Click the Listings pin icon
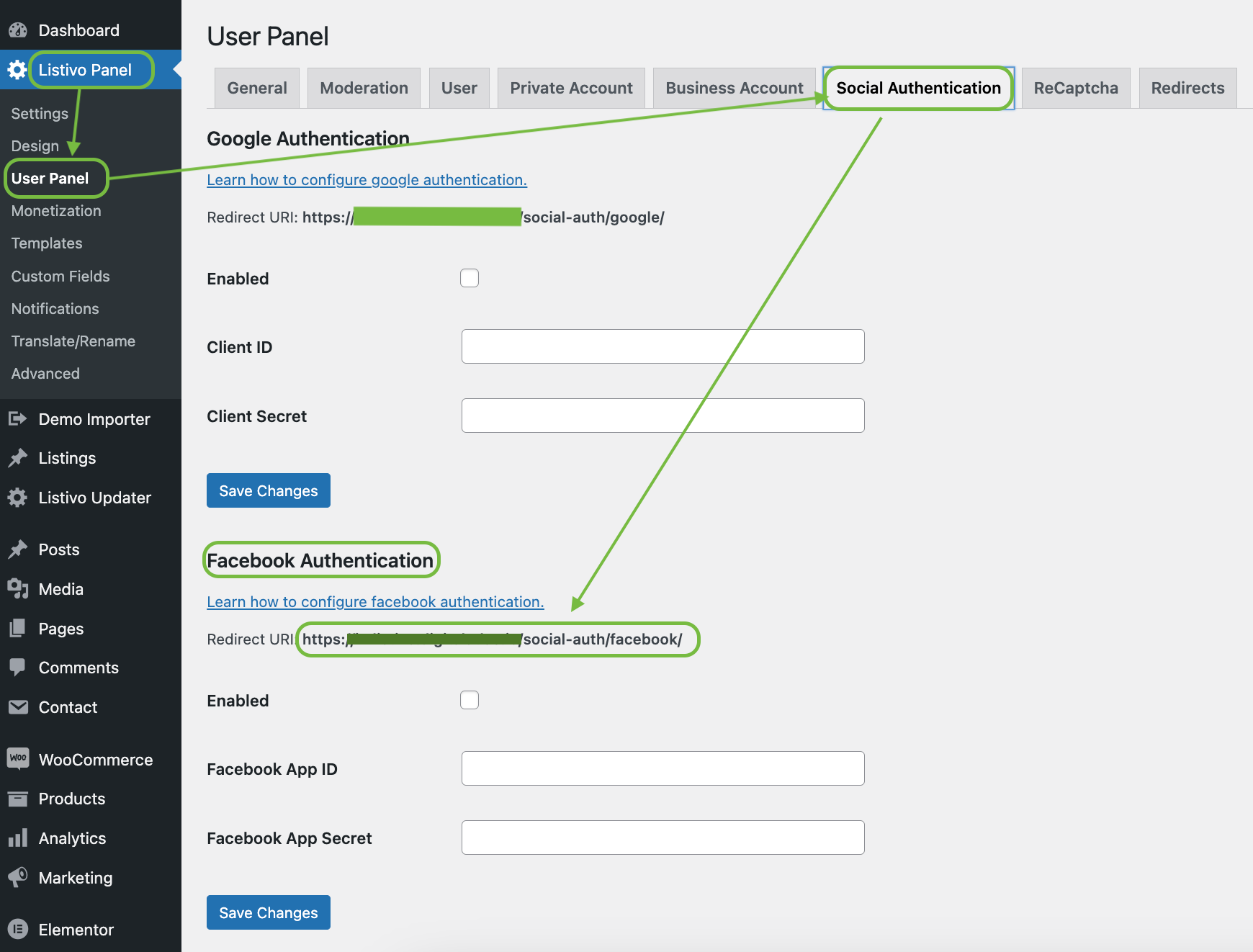Viewport: 1253px width, 952px height. [x=18, y=458]
